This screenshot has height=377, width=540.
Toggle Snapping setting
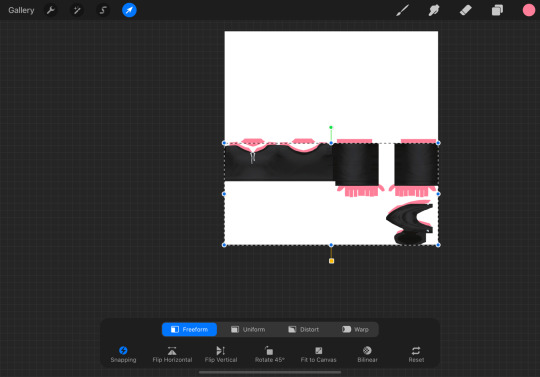click(123, 354)
